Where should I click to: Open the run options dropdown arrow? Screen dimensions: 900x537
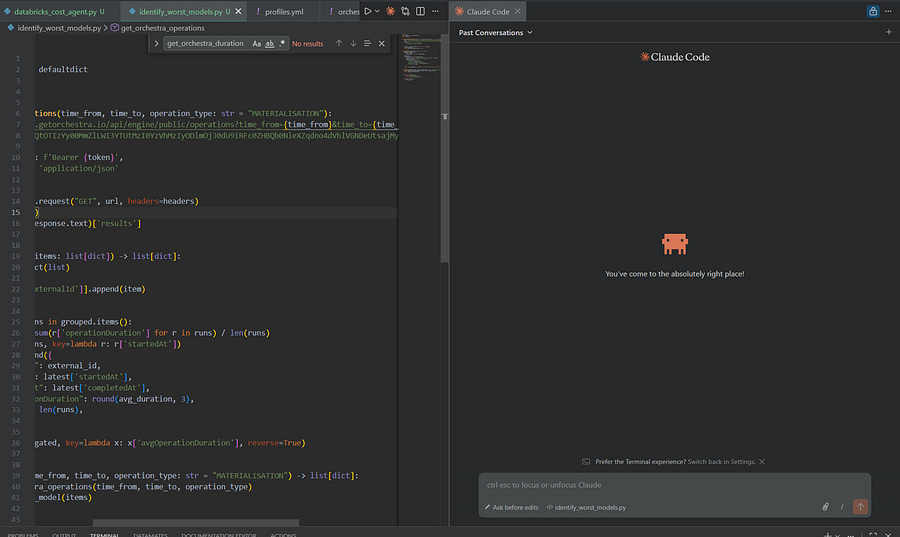(378, 11)
